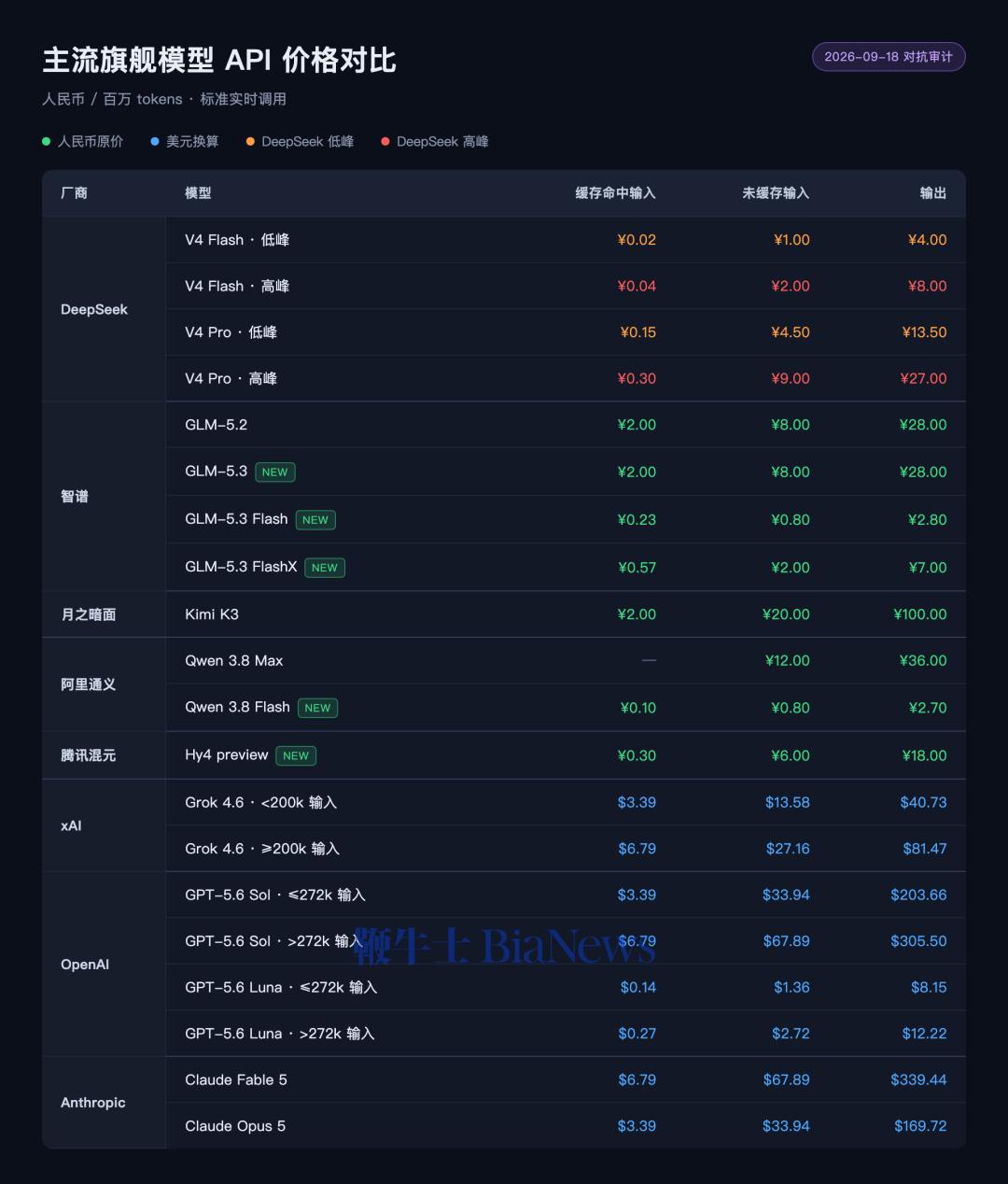
Task: Click the $203.66 GPT-5.6 Sol output price
Action: point(918,895)
